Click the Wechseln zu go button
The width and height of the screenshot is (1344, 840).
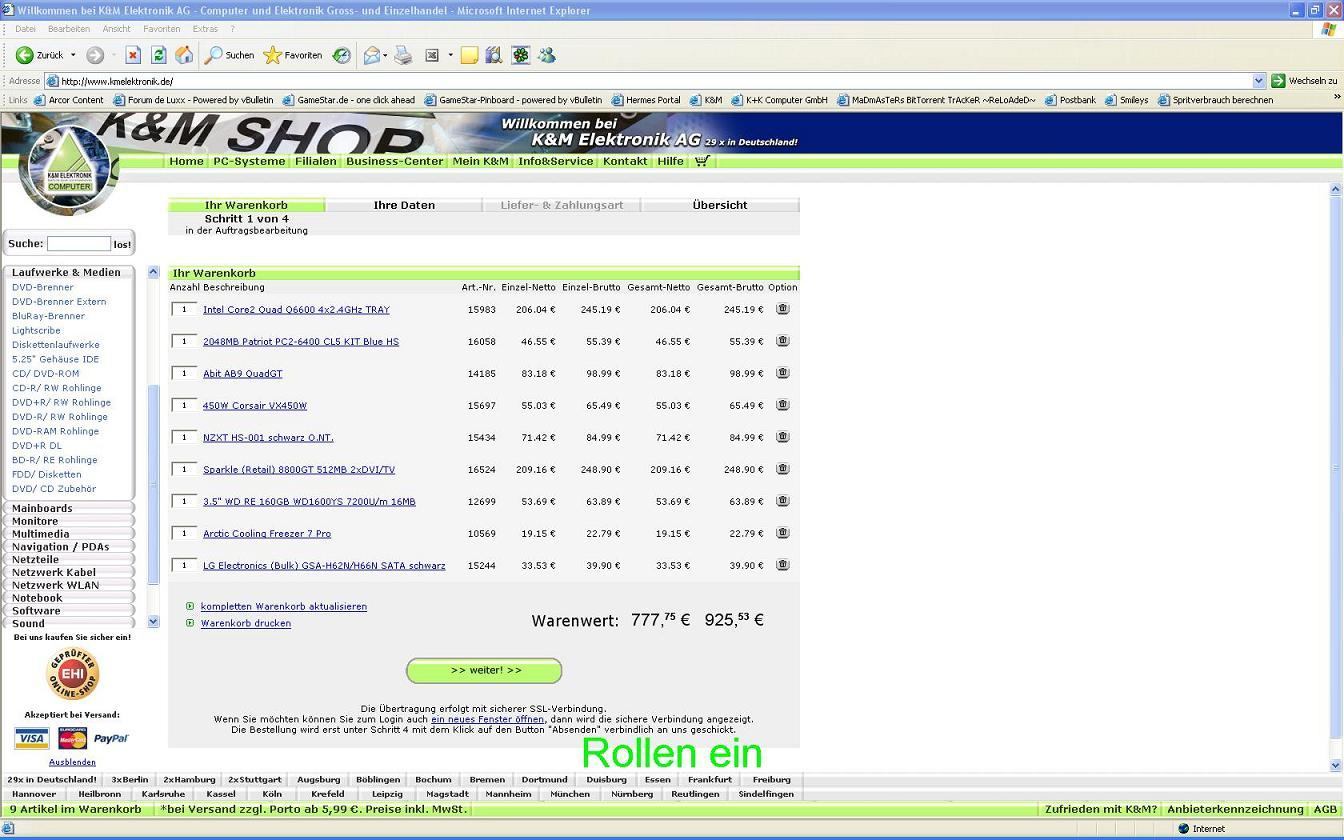click(1304, 81)
